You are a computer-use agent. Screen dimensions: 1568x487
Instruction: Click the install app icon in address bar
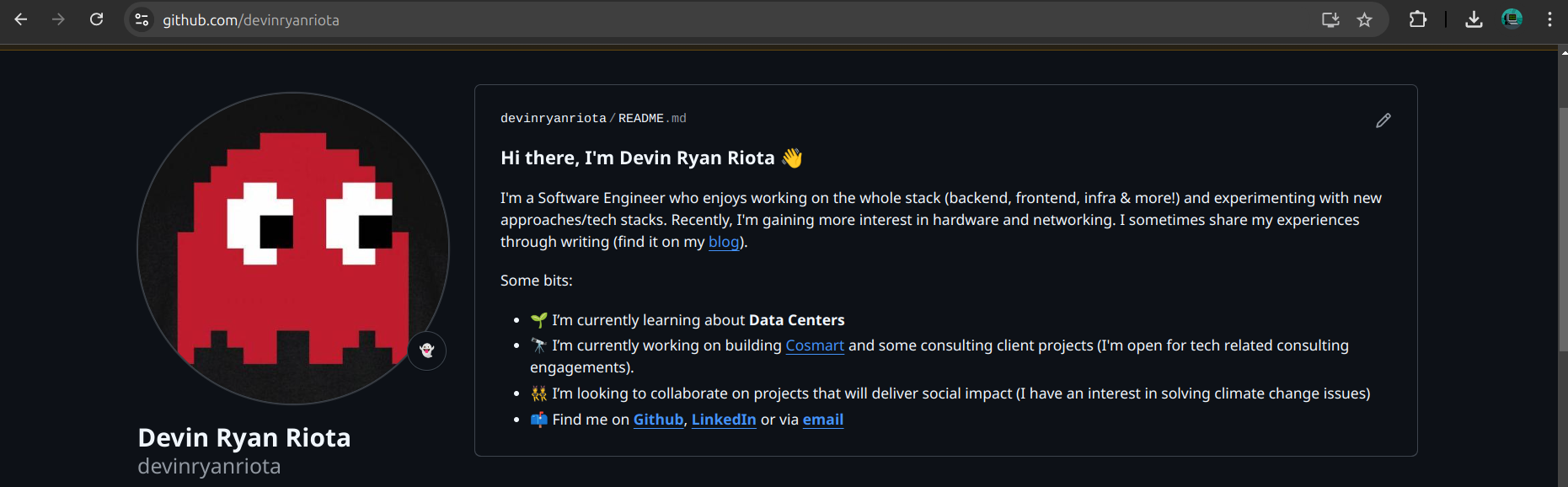(1330, 19)
